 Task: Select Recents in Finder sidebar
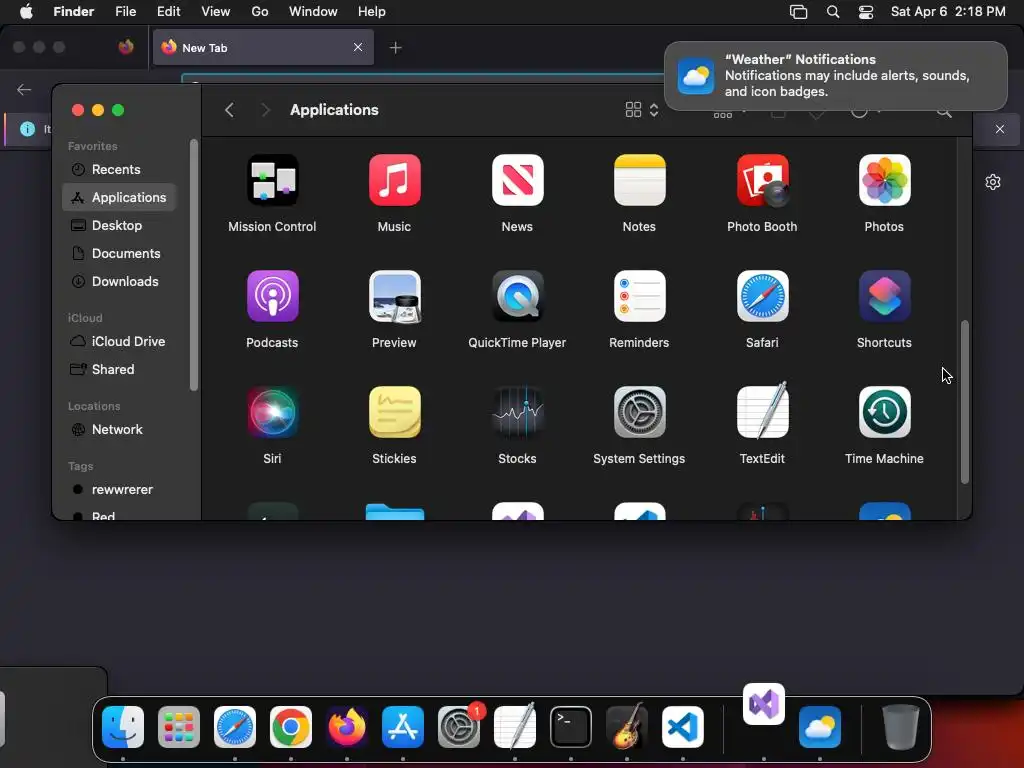click(120, 169)
